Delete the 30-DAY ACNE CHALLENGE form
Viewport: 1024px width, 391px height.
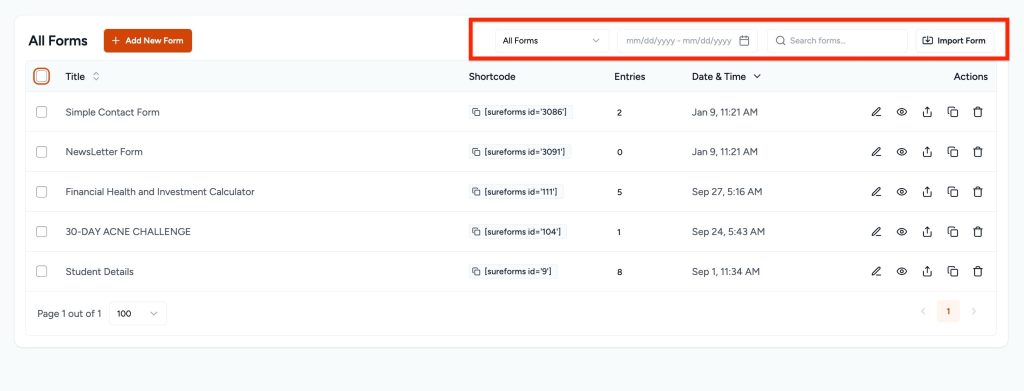click(978, 232)
